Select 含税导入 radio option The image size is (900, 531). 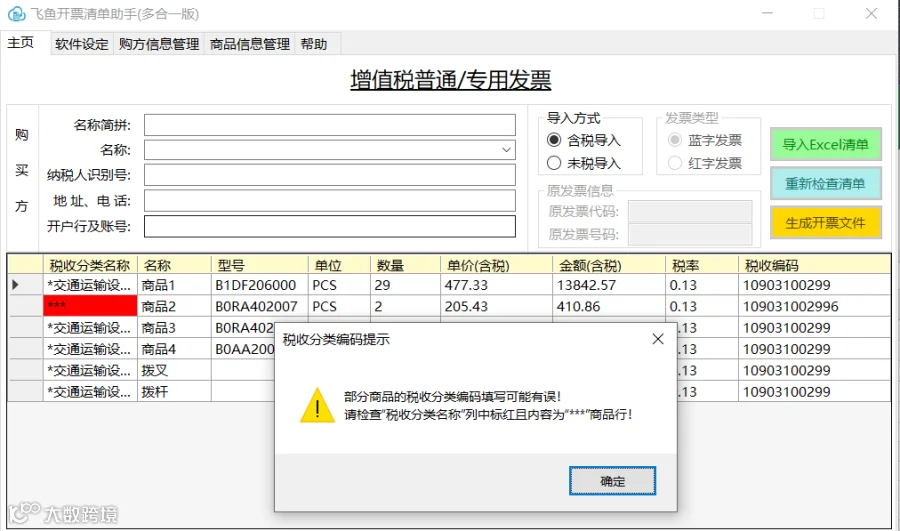(x=554, y=140)
